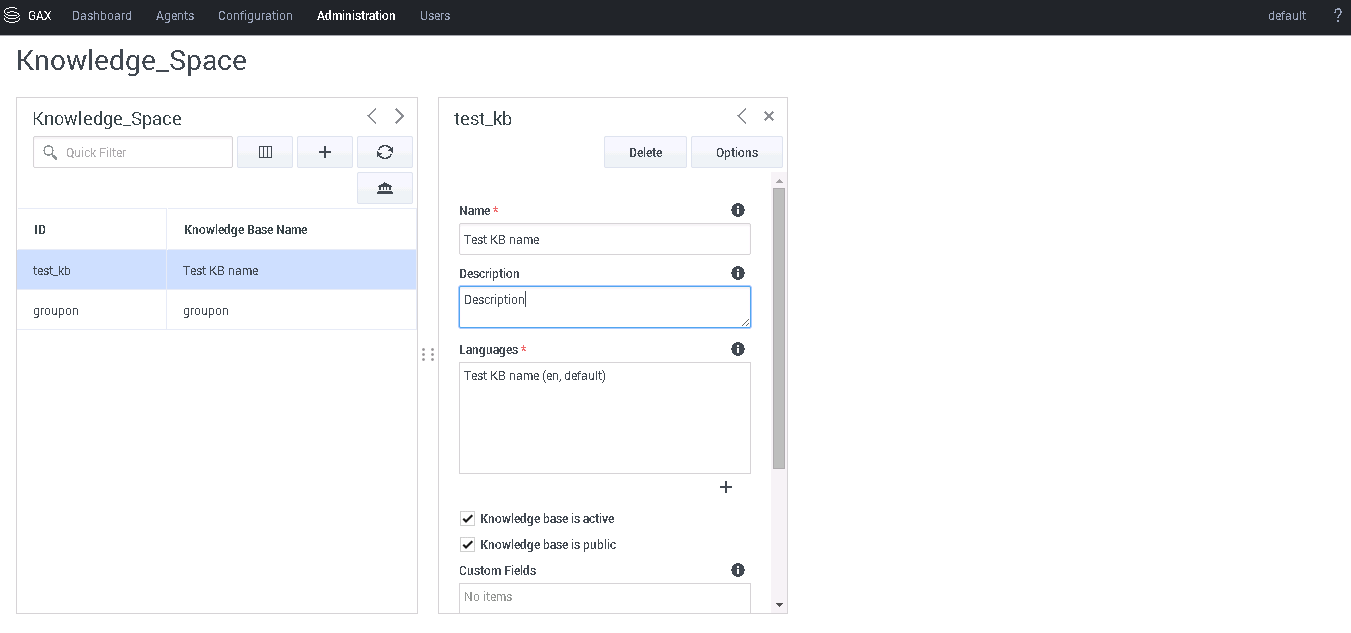Add a language with the plus icon
The height and width of the screenshot is (633, 1351).
pyautogui.click(x=726, y=487)
